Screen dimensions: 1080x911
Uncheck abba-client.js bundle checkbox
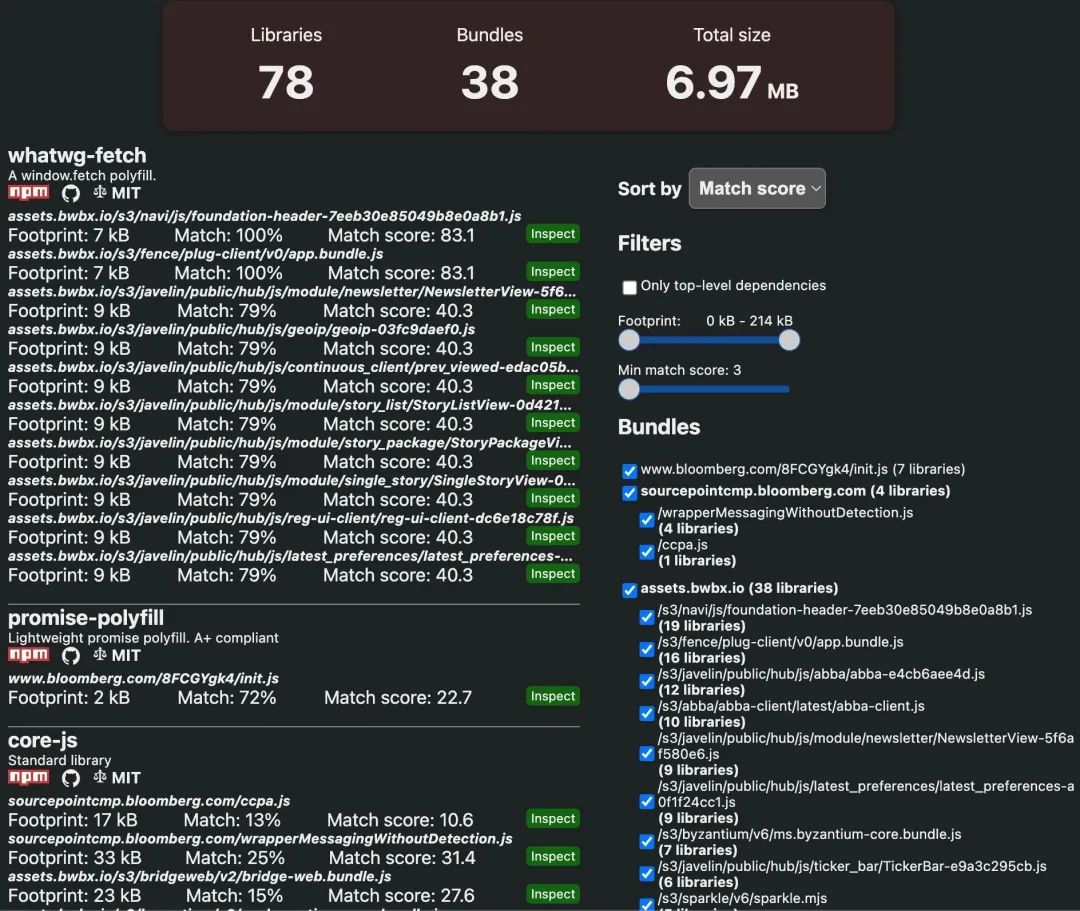tap(647, 713)
